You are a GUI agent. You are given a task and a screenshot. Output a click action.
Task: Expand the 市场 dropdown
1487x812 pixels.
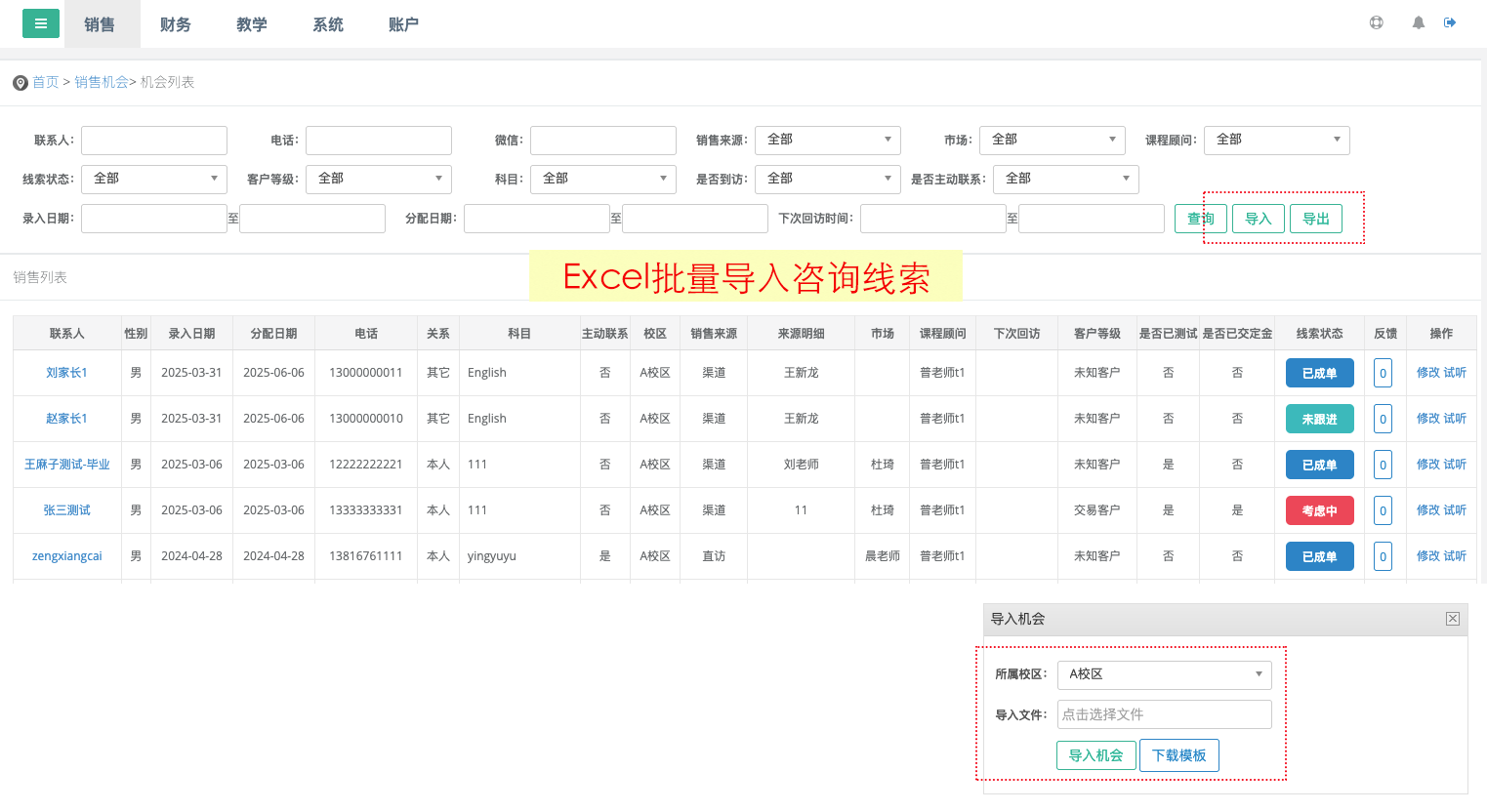(1053, 141)
